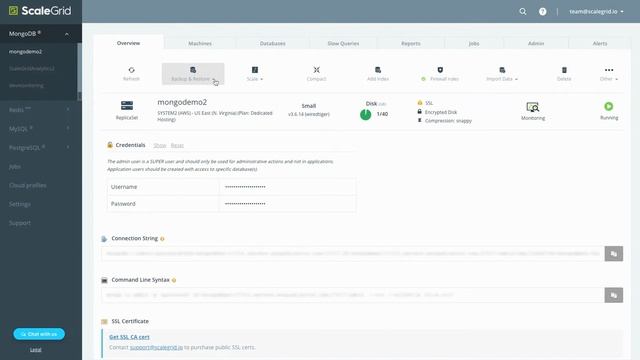640x360 pixels.
Task: Click the Reset credentials link
Action: pos(177,145)
